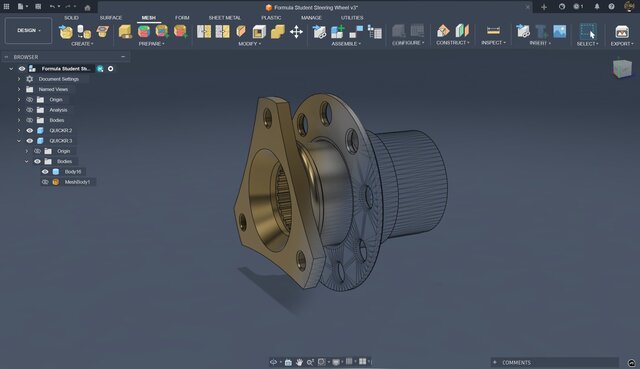
Task: Click the Canvas image icon in Insert group
Action: (560, 31)
